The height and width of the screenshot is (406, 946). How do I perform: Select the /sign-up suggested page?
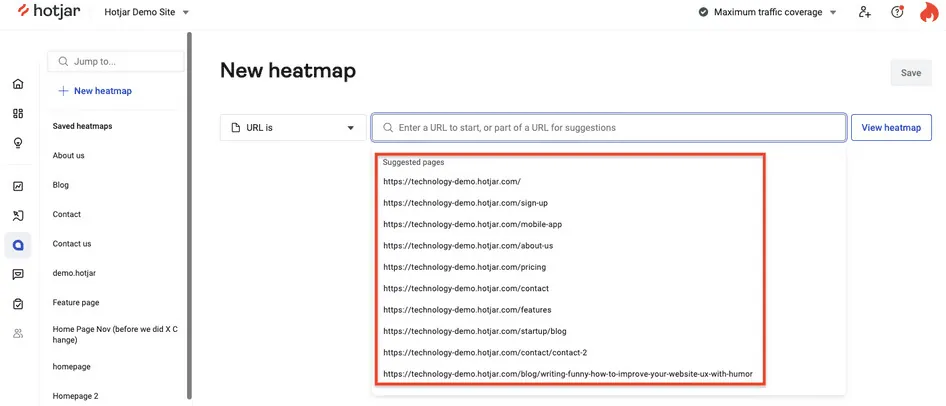(x=465, y=203)
